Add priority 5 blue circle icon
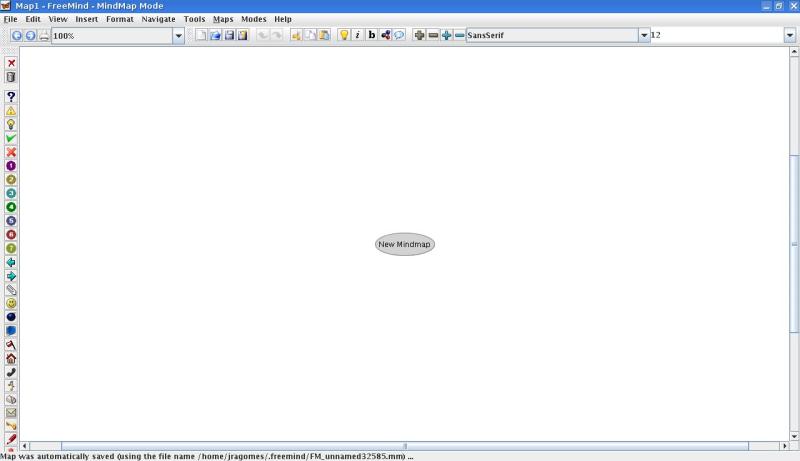Image resolution: width=800 pixels, height=461 pixels. 11,221
